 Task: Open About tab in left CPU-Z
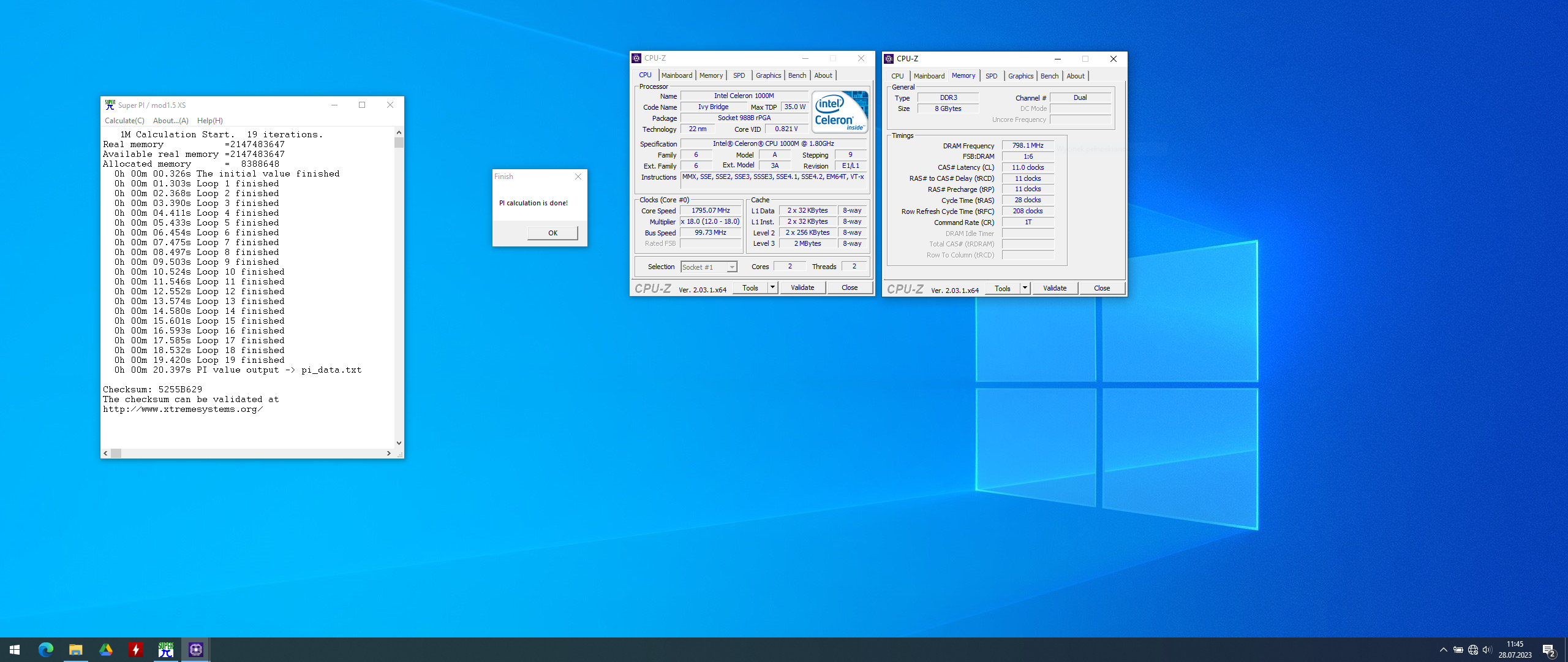pos(823,75)
